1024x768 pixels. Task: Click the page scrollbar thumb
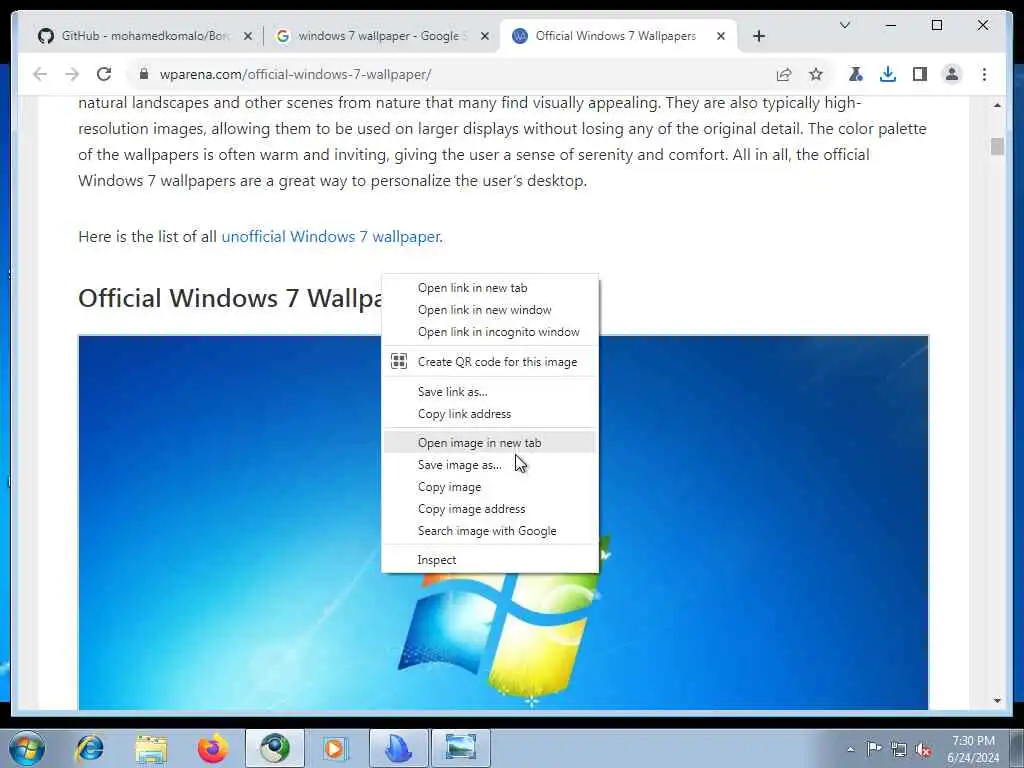pyautogui.click(x=997, y=146)
